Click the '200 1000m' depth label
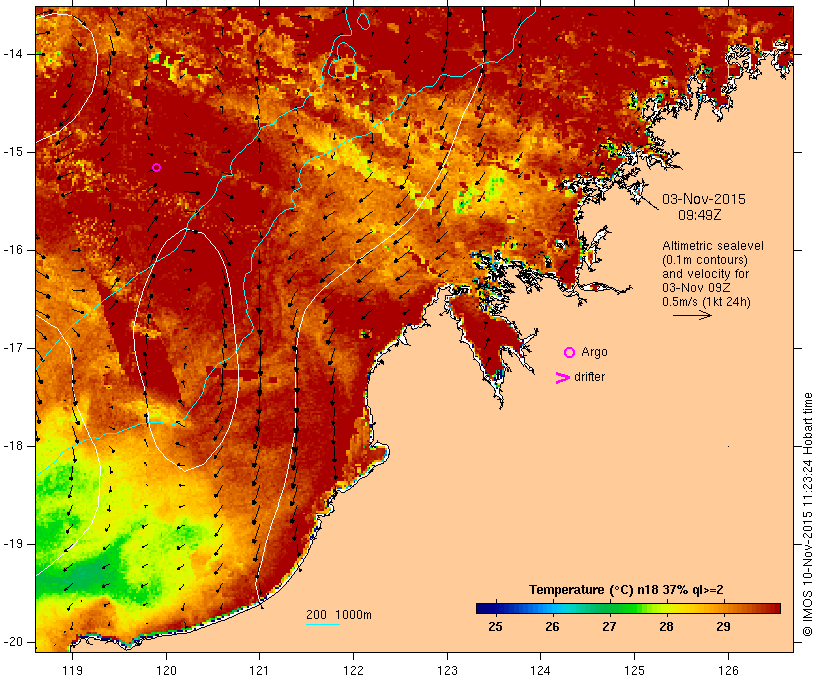 coord(339,615)
